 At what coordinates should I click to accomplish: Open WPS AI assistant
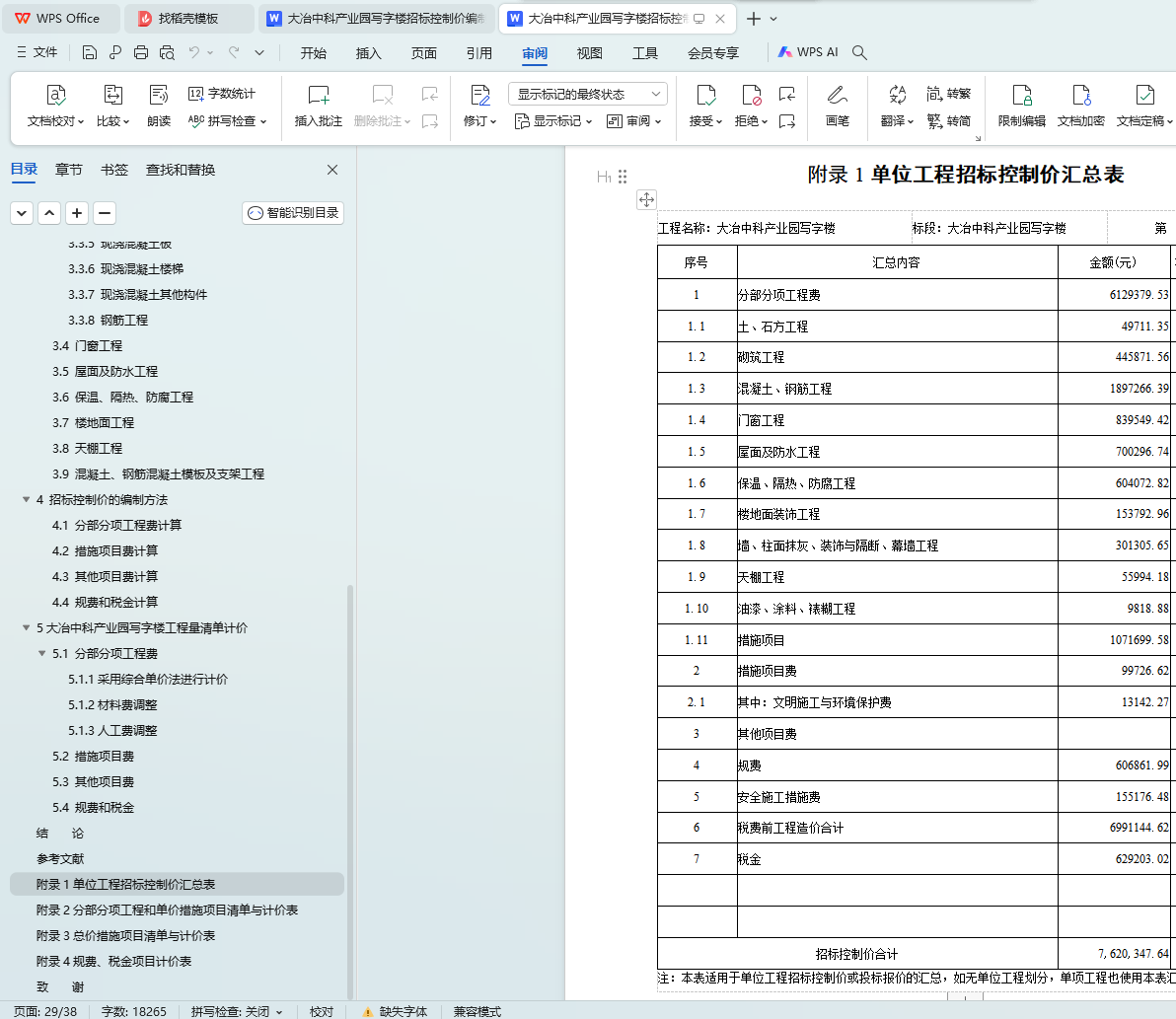[808, 52]
